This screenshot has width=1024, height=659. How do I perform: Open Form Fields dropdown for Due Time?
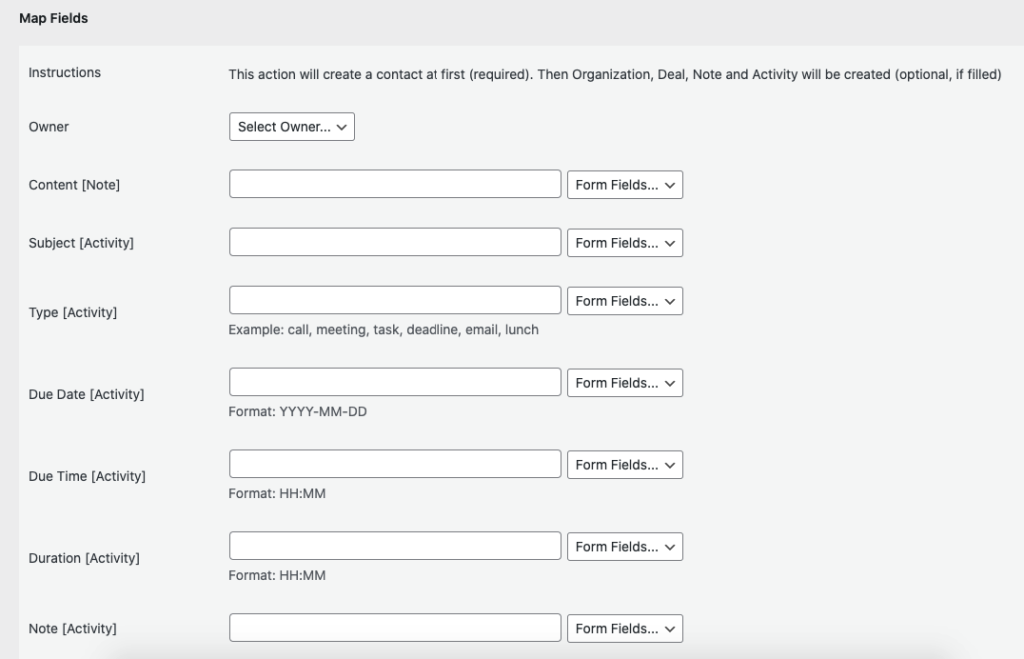(x=624, y=465)
